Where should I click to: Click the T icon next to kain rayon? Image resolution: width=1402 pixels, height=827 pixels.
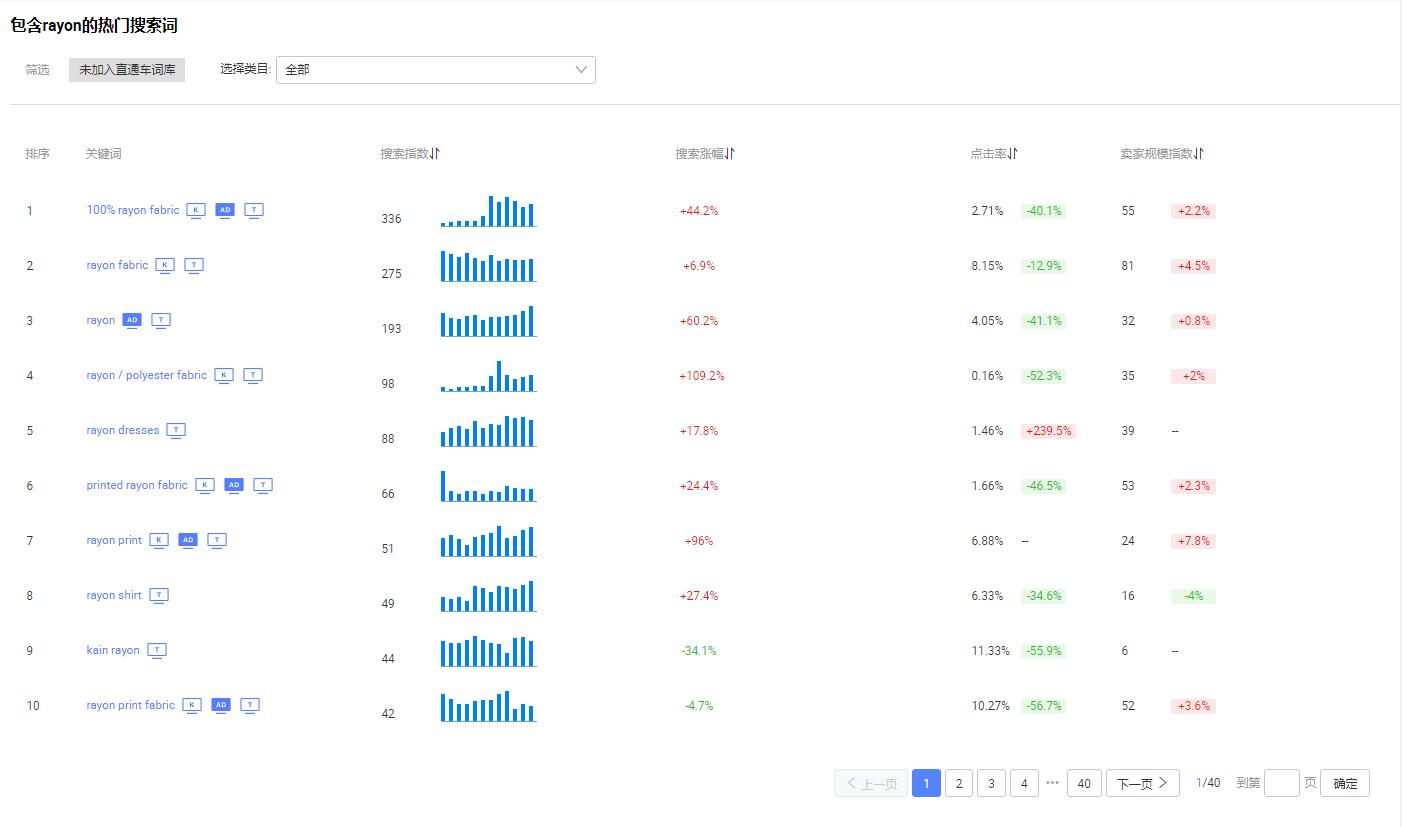pyautogui.click(x=157, y=650)
